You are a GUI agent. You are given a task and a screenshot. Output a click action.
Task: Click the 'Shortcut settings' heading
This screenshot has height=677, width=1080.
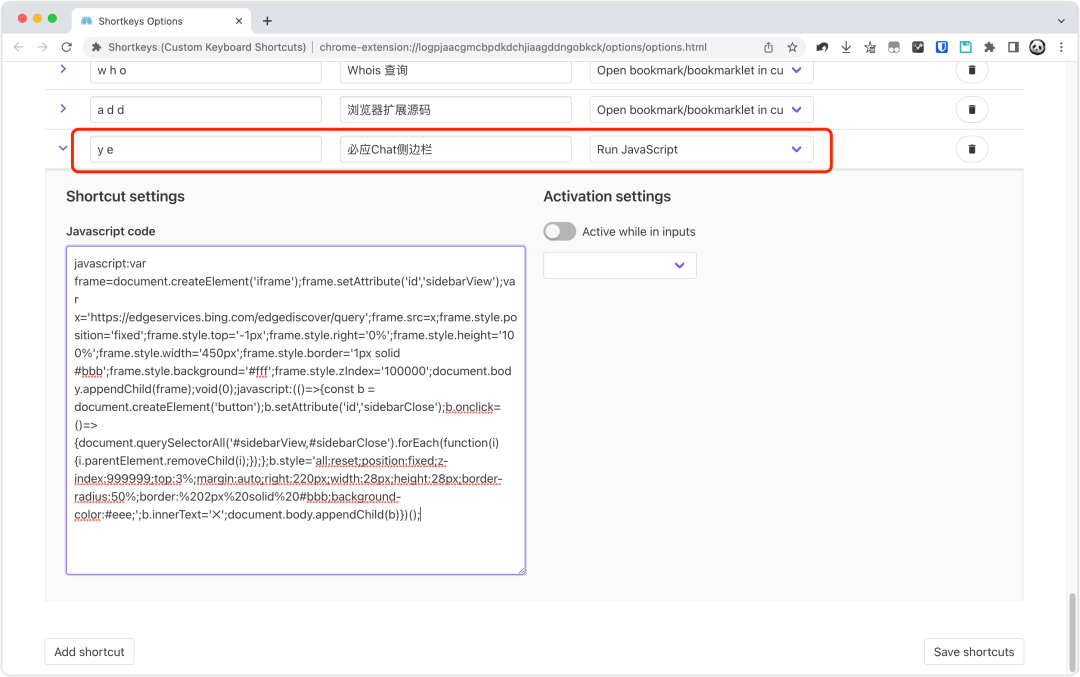(x=125, y=196)
